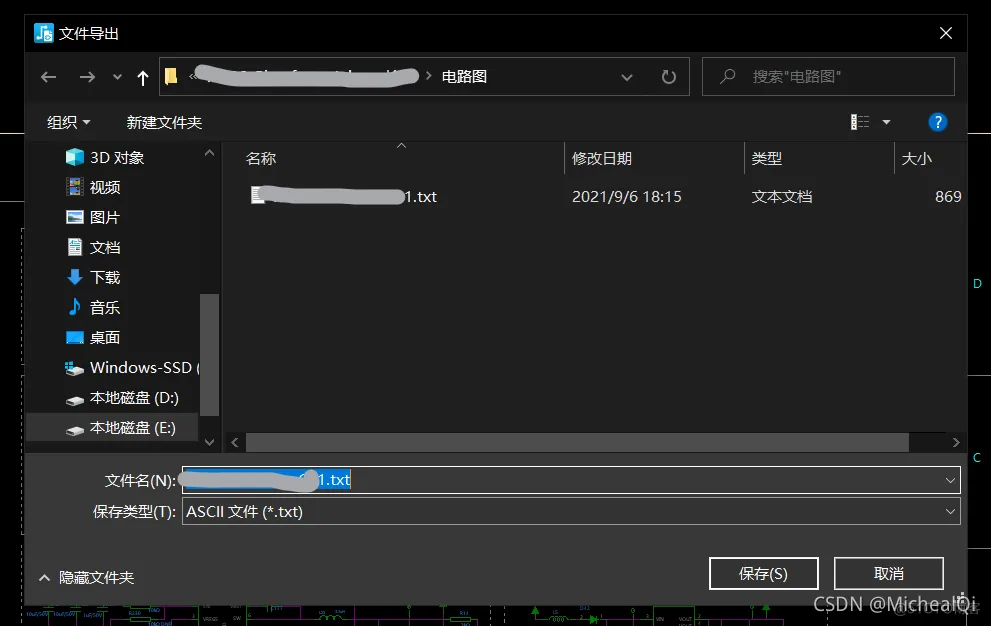Viewport: 991px width, 626px height.
Task: Open the 组织 menu
Action: click(68, 122)
